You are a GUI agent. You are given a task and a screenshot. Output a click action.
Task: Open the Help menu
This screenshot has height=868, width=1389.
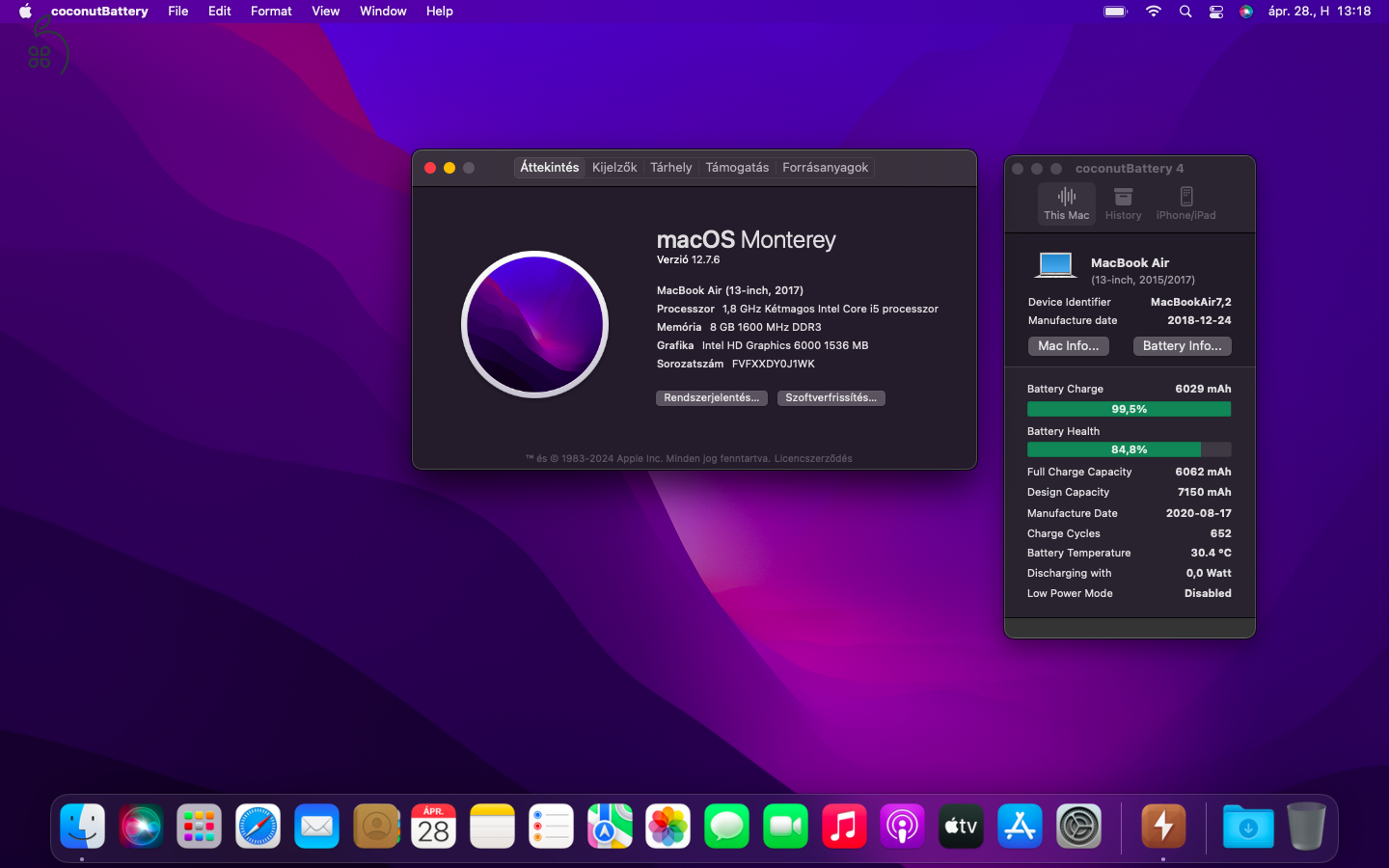tap(440, 12)
